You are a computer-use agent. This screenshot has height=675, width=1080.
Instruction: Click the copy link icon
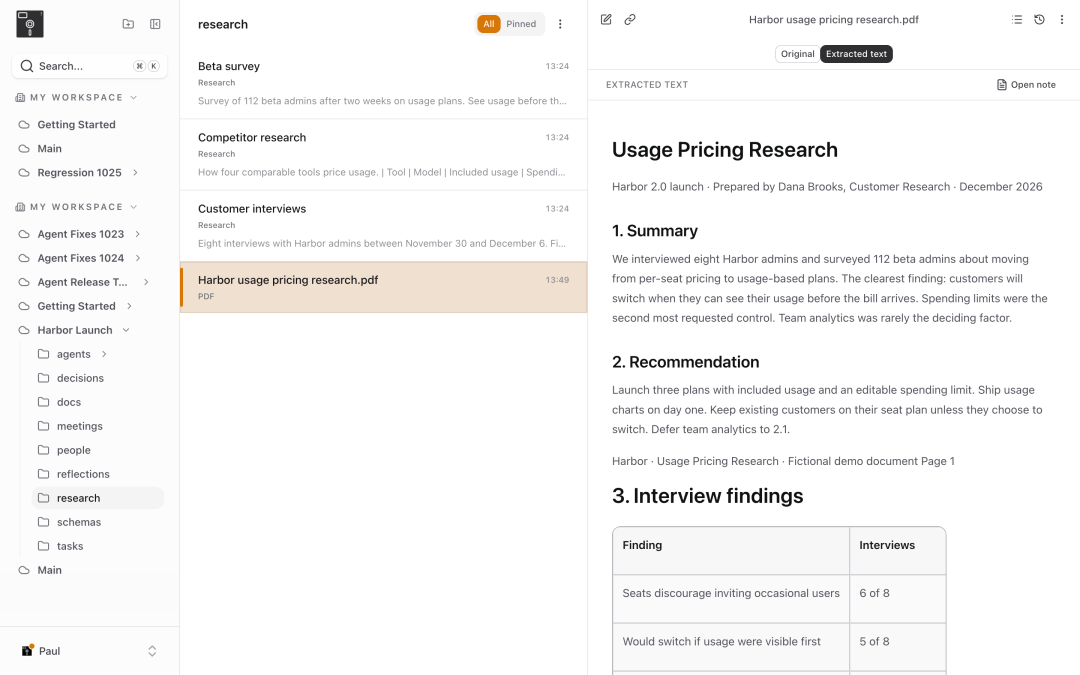(630, 19)
